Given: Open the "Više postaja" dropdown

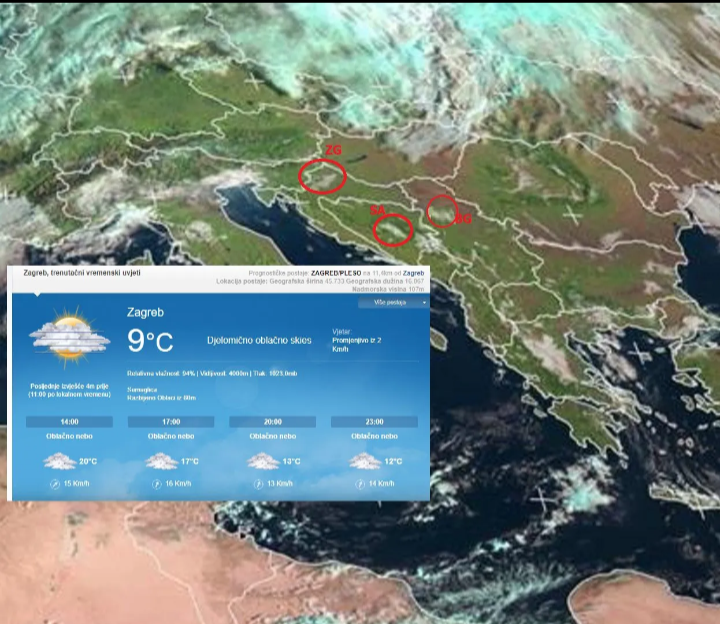Looking at the screenshot, I should (x=393, y=302).
